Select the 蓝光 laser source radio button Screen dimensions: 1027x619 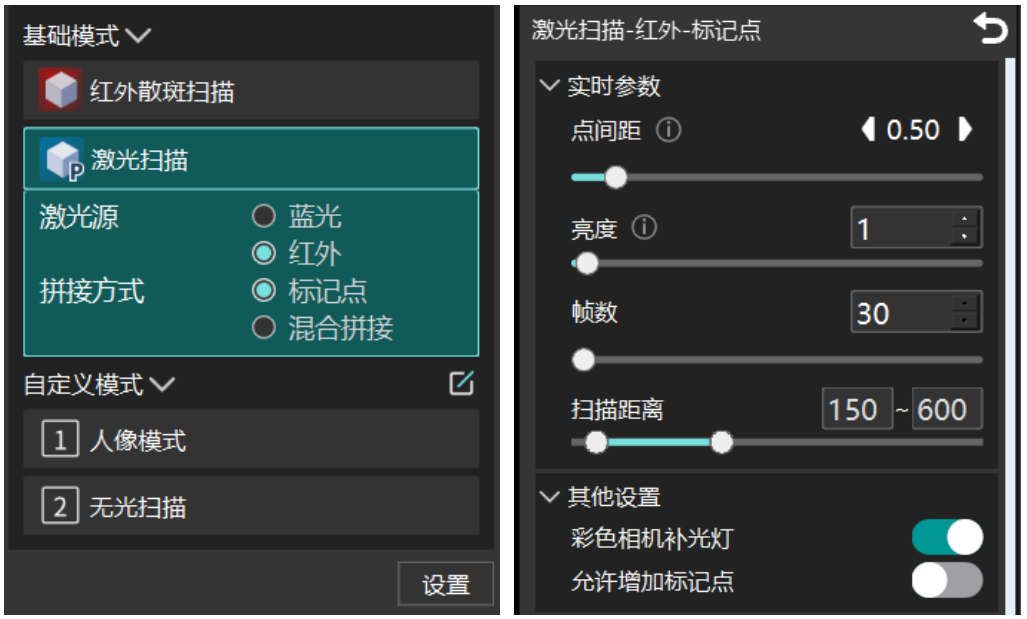264,216
